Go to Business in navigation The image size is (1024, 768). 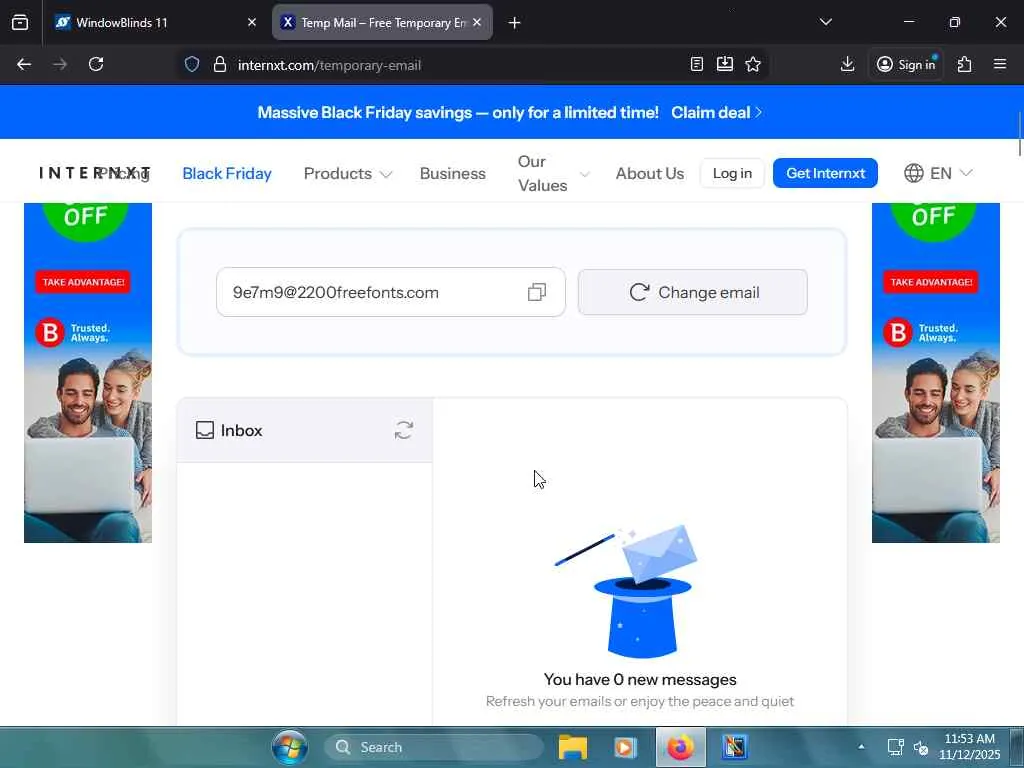[453, 174]
